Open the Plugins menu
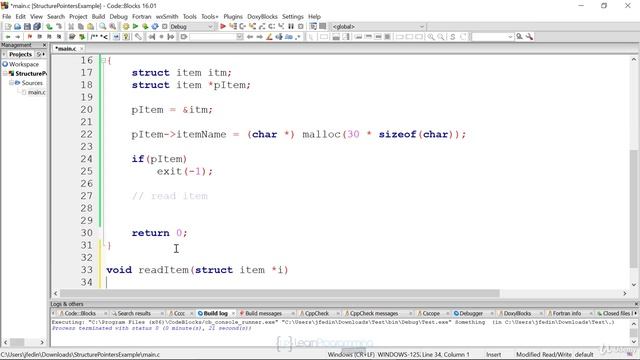Screen dimensions: 640x360 coord(233,16)
